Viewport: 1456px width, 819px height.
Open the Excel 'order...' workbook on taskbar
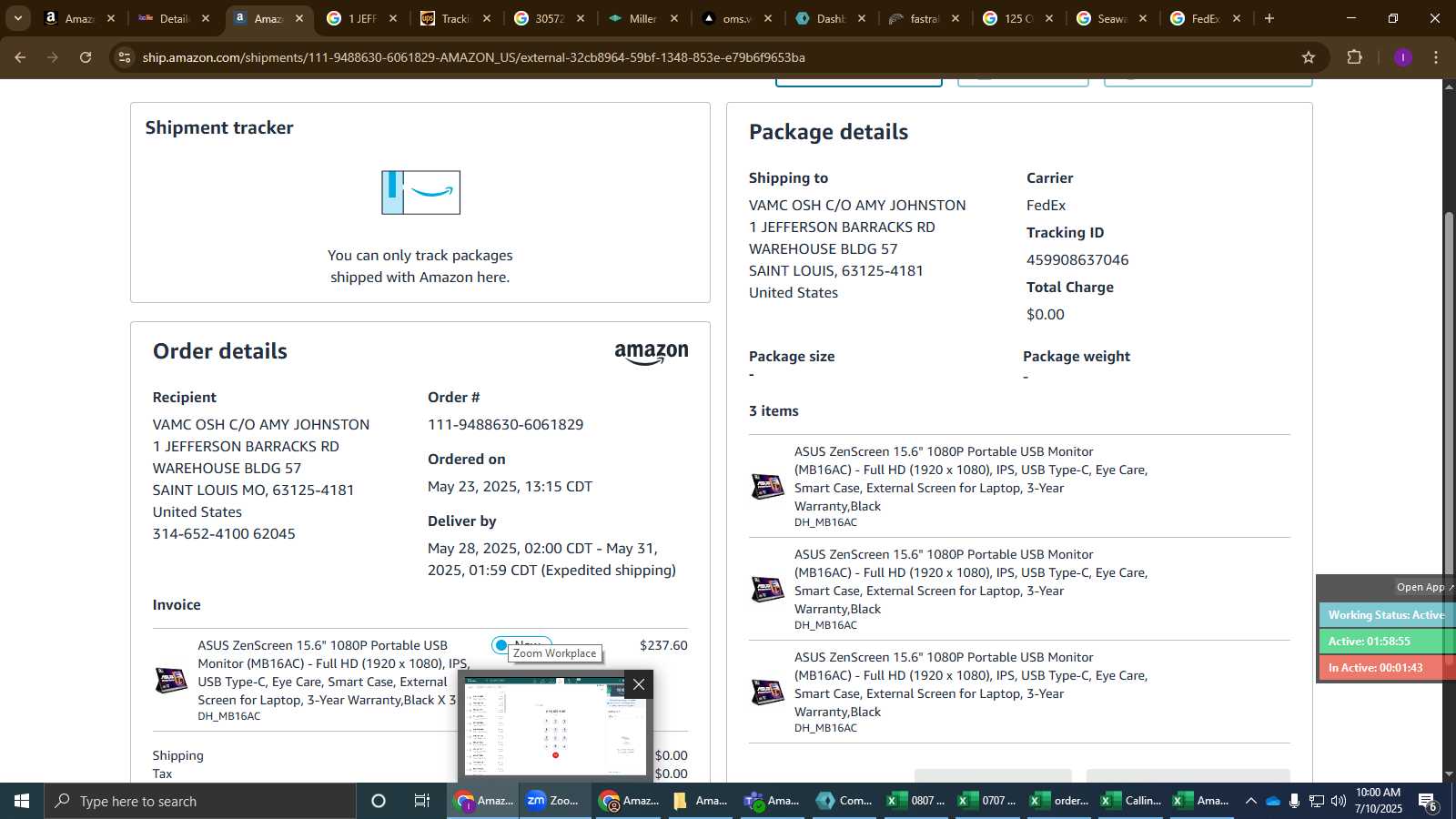pyautogui.click(x=1059, y=801)
